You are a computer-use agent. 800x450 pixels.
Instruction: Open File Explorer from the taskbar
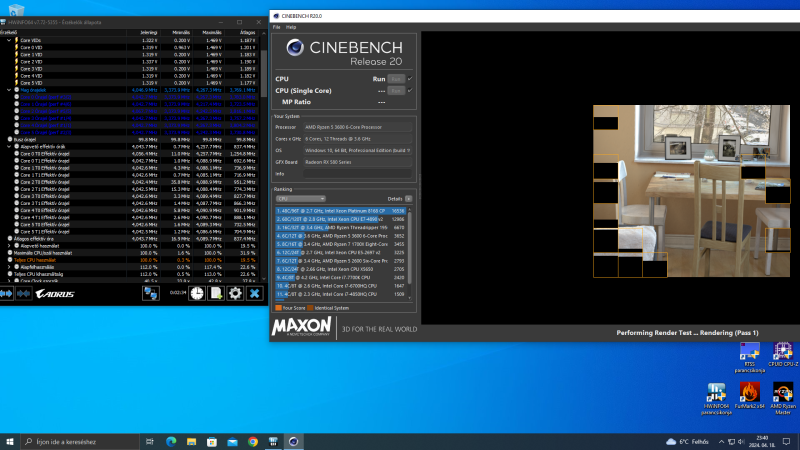click(191, 442)
